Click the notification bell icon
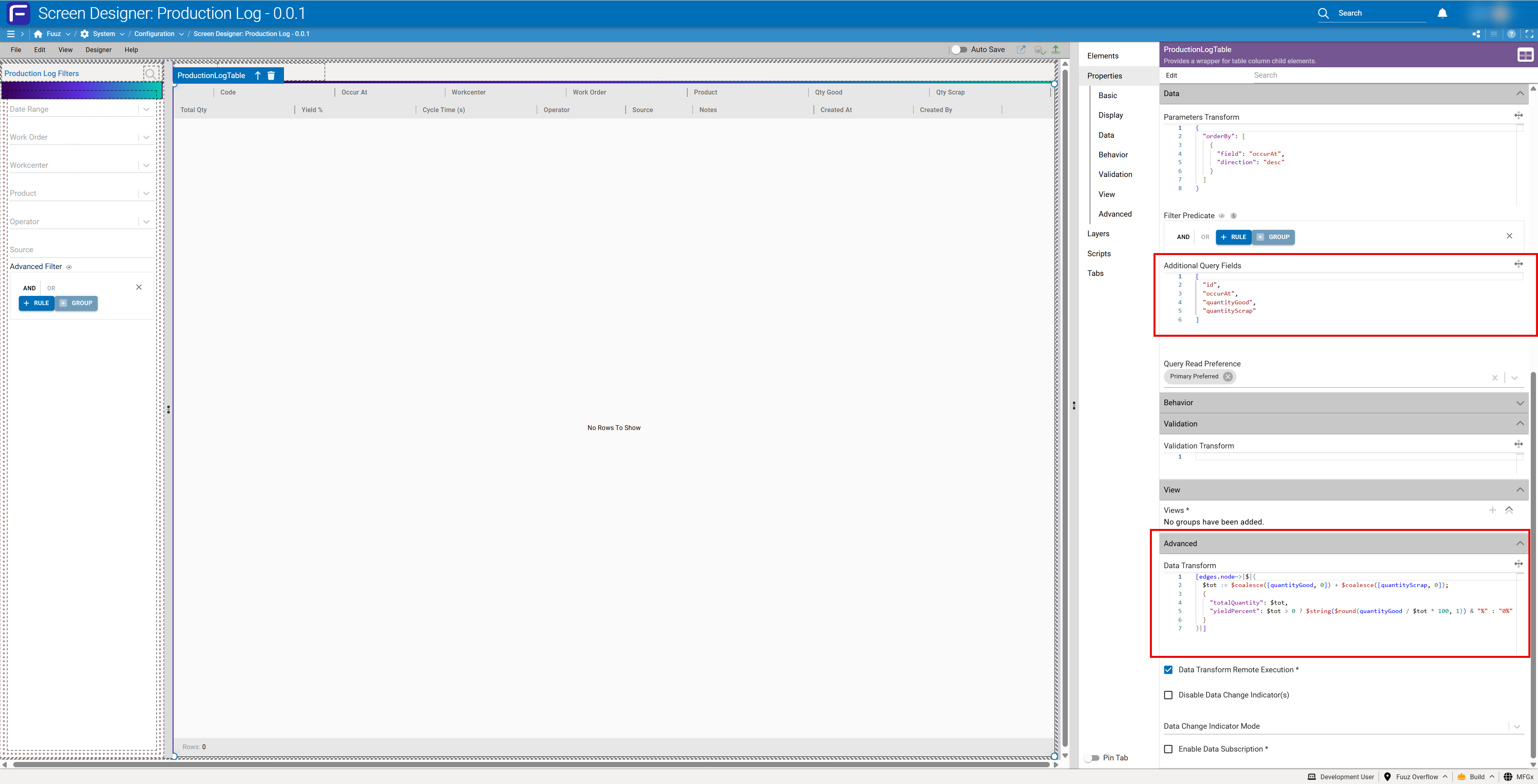Viewport: 1538px width, 784px height. (x=1442, y=13)
